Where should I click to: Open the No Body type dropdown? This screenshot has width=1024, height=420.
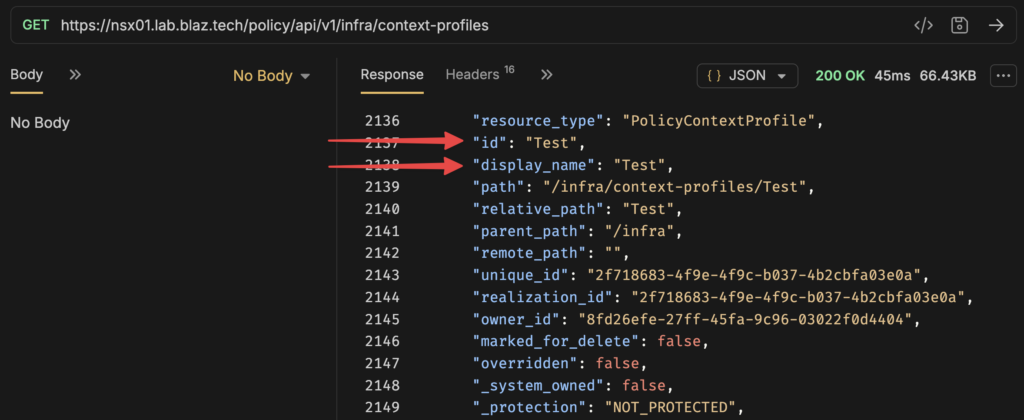[x=271, y=76]
